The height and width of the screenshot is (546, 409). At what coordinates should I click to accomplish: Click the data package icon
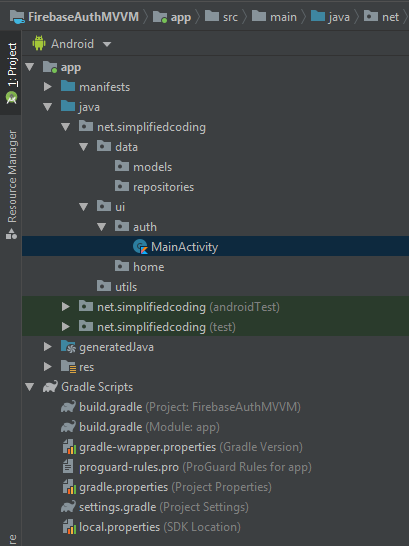(x=104, y=146)
